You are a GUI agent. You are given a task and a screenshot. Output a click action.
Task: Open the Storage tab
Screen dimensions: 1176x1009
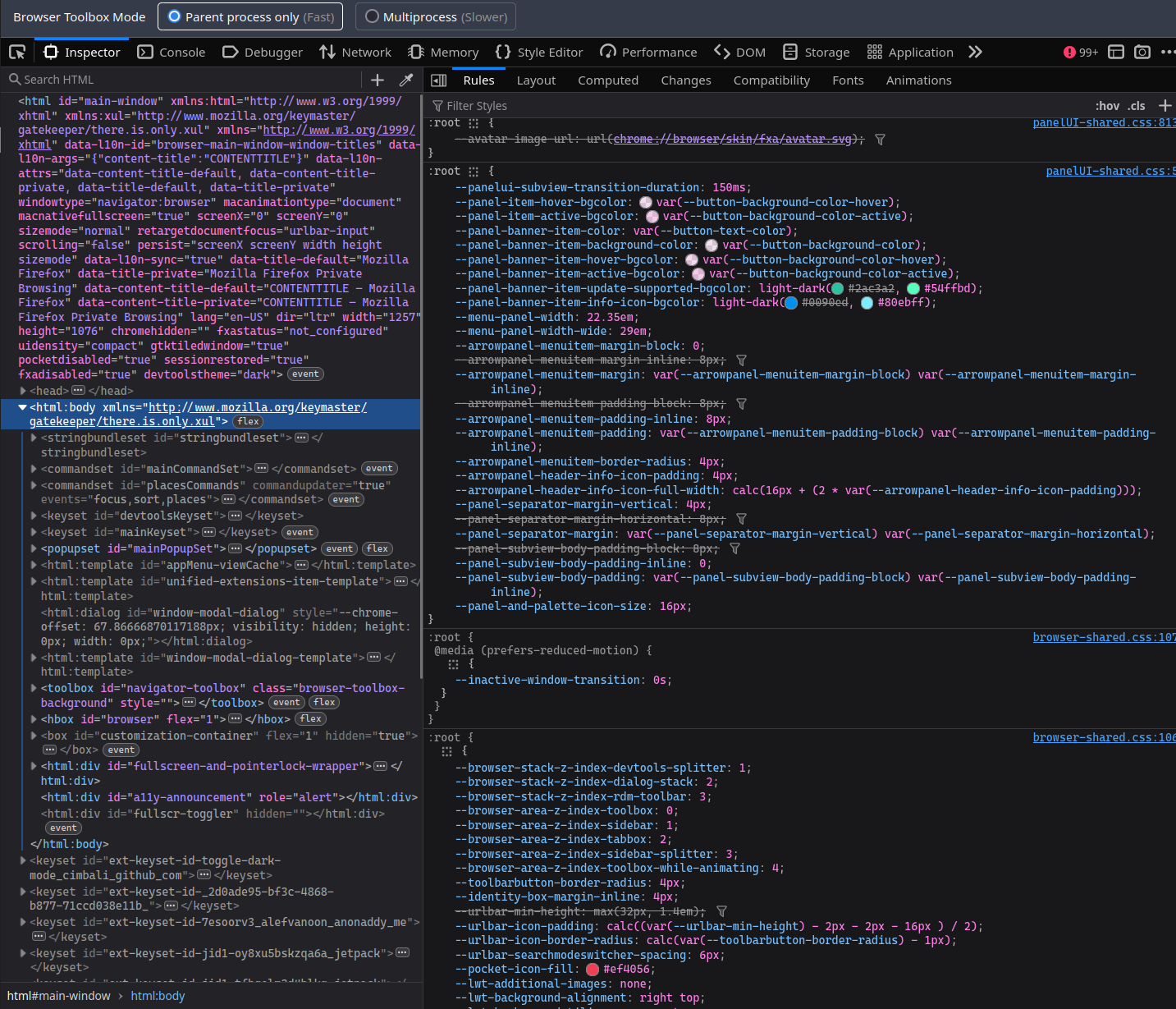pos(817,52)
